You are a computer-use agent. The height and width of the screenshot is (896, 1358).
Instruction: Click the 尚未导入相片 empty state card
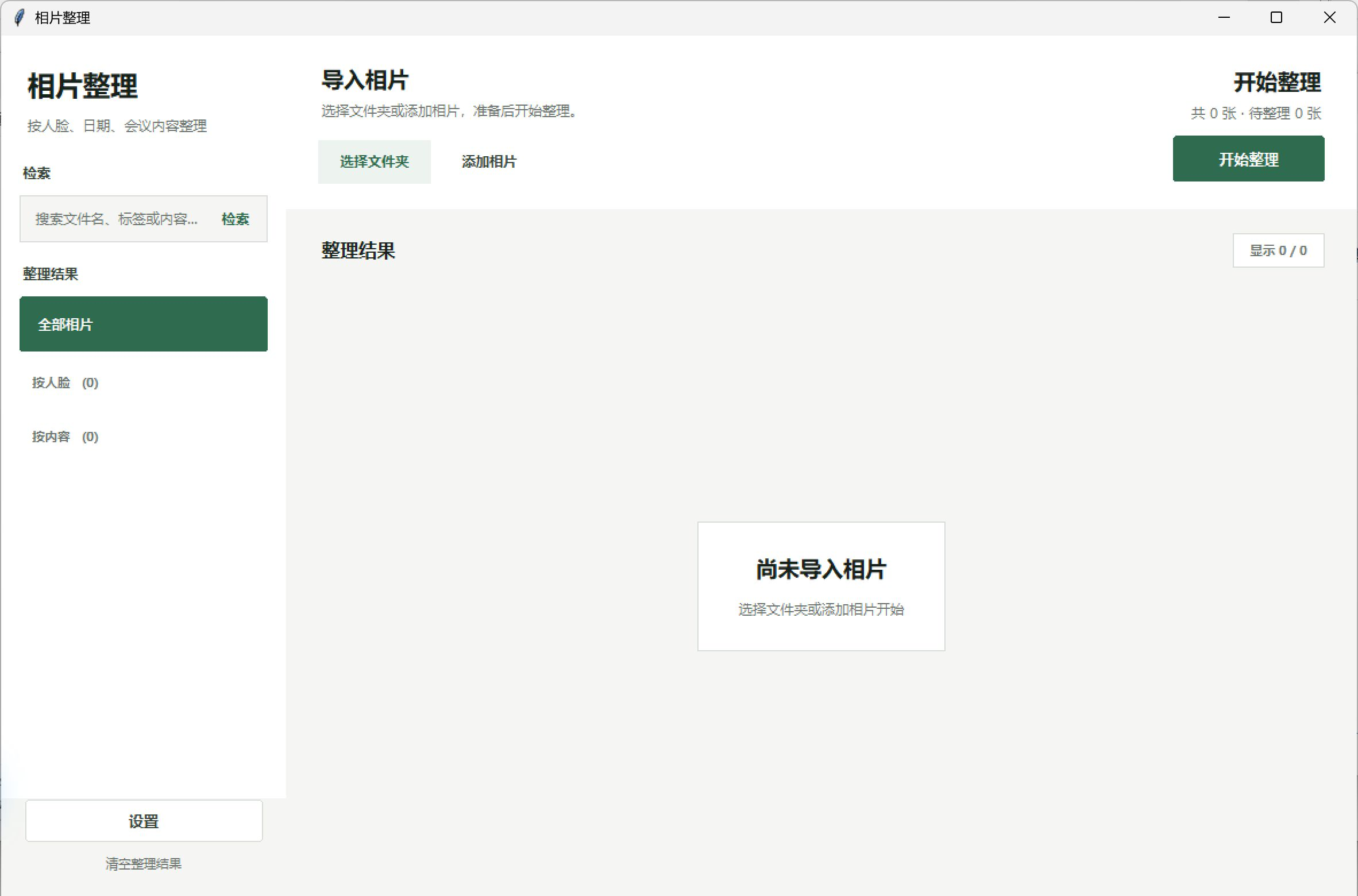click(821, 586)
